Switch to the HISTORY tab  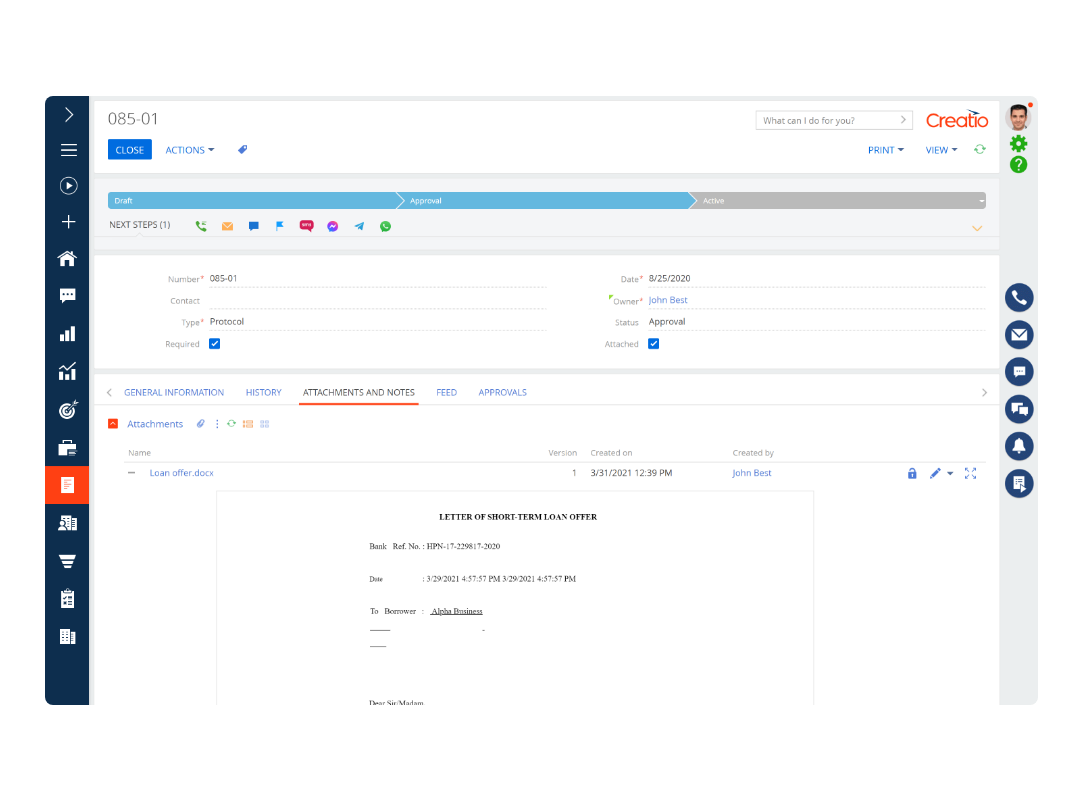[x=263, y=392]
